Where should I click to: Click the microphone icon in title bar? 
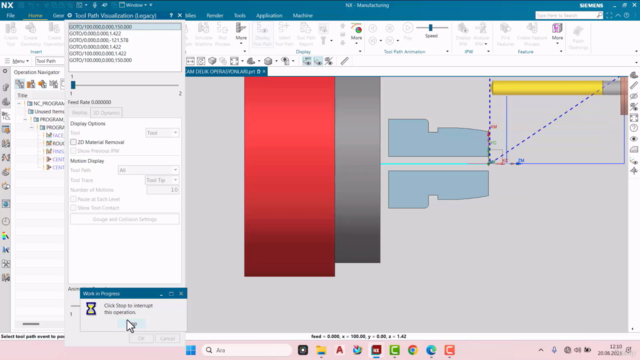pyautogui.click(x=95, y=5)
